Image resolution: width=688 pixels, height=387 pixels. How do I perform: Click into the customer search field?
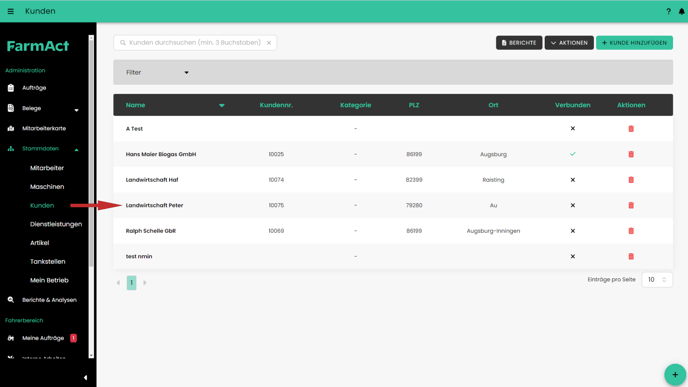[195, 43]
